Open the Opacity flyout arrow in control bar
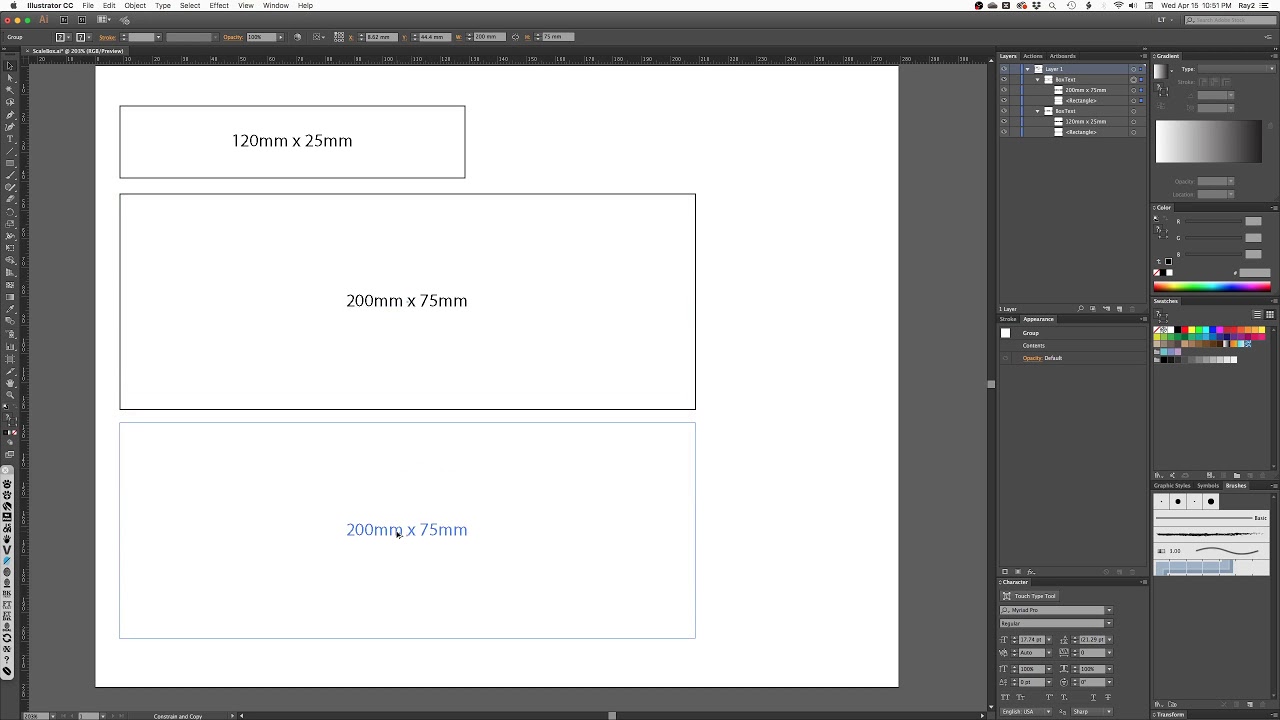This screenshot has height=720, width=1280. (x=280, y=37)
